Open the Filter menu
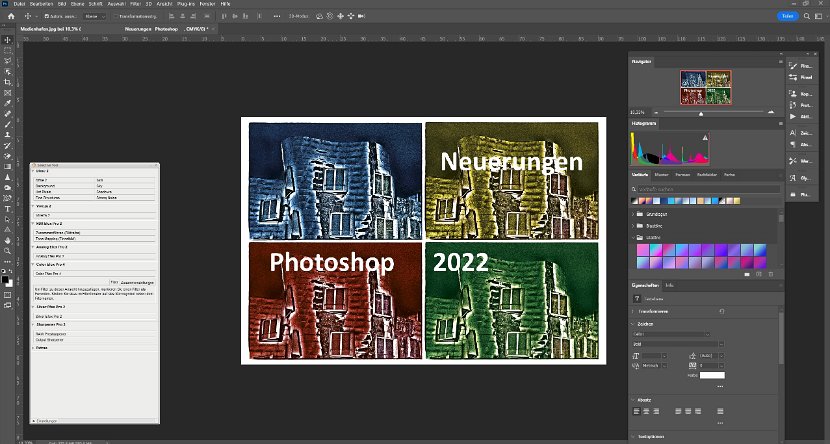Viewport: 830px width, 444px height. [x=135, y=4]
